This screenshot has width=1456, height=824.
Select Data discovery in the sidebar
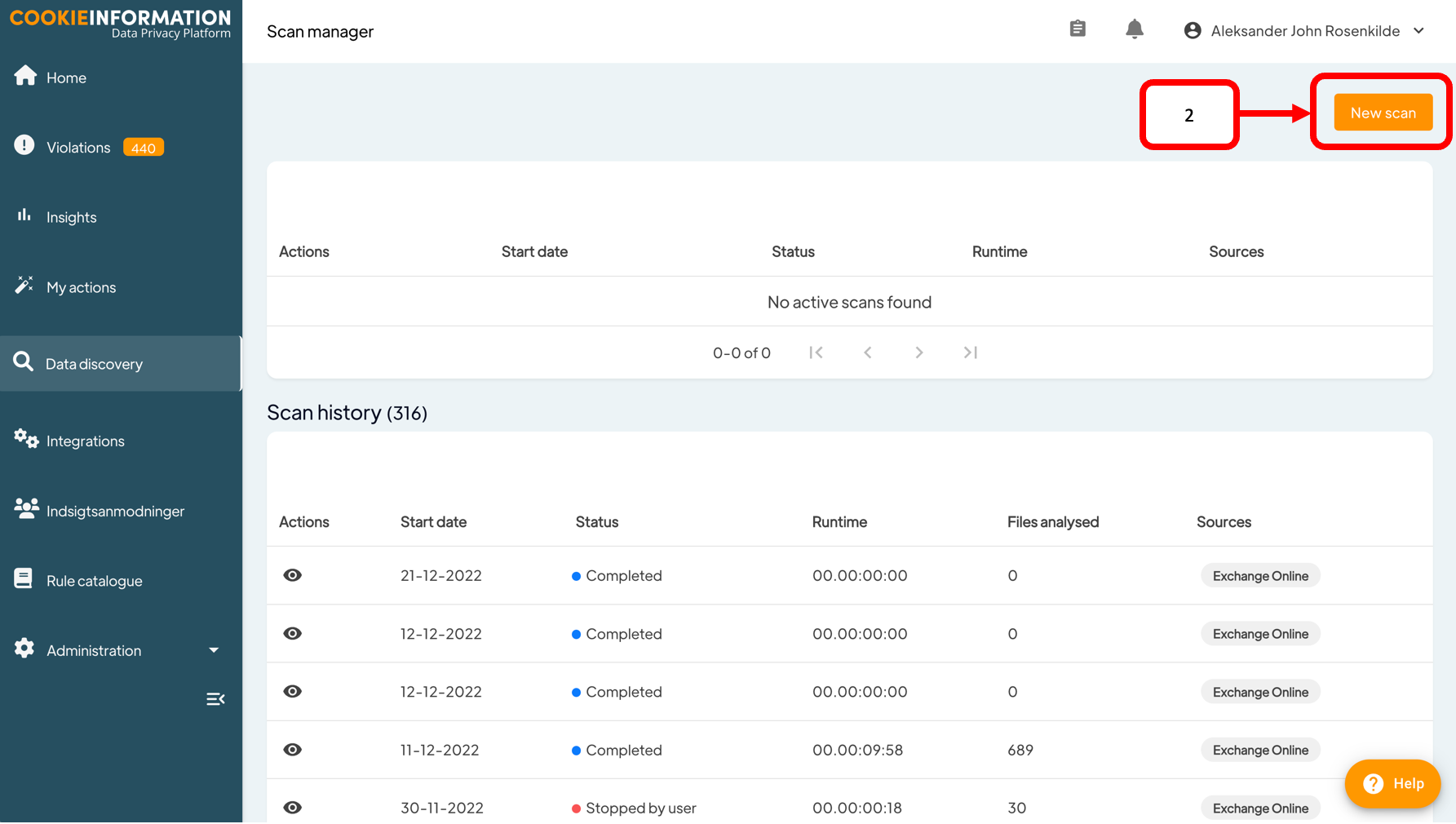pyautogui.click(x=94, y=364)
